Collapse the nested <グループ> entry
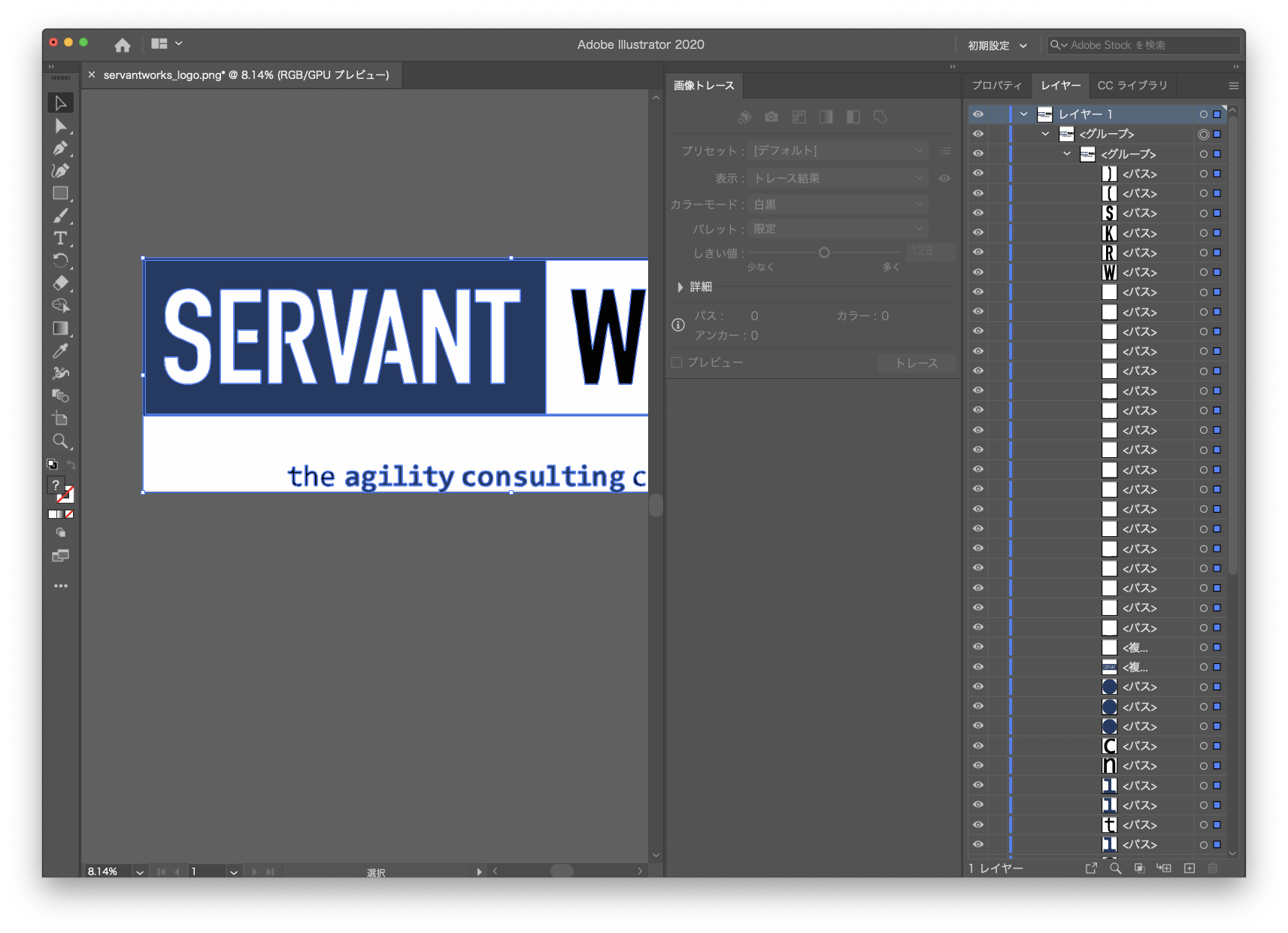Image resolution: width=1288 pixels, height=933 pixels. point(1066,153)
